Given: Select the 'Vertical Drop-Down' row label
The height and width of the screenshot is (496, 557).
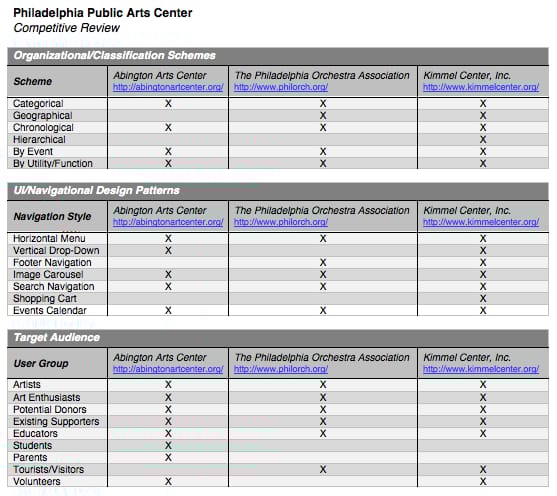Looking at the screenshot, I should pyautogui.click(x=56, y=251).
